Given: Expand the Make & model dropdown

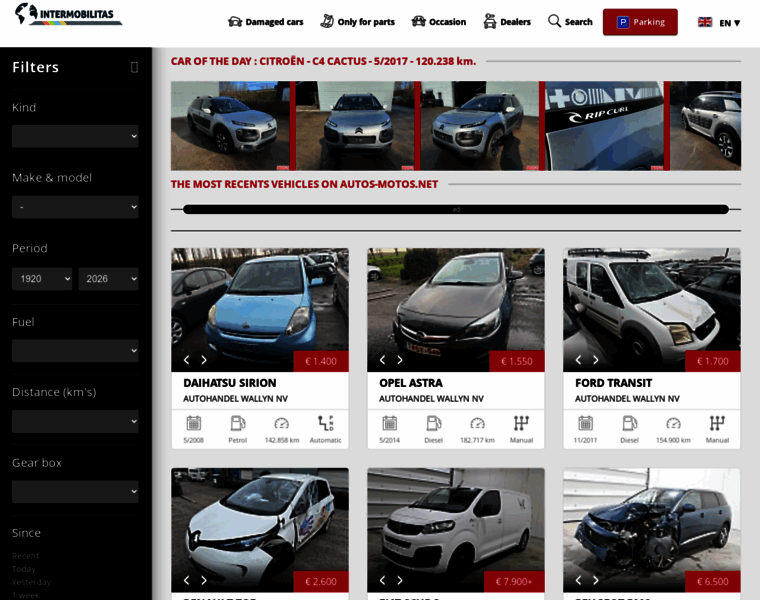Looking at the screenshot, I should click(75, 207).
